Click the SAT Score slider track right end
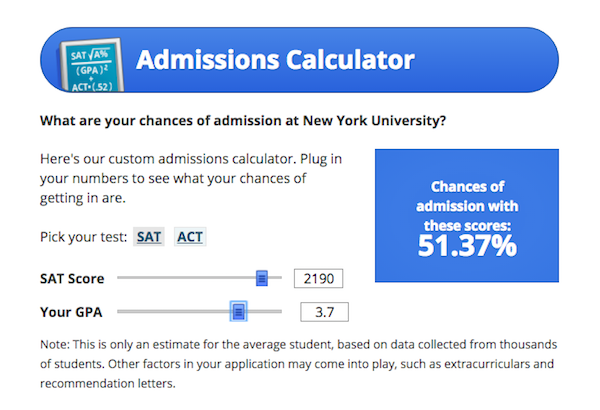Viewport: 600px width, 410px height. point(279,278)
